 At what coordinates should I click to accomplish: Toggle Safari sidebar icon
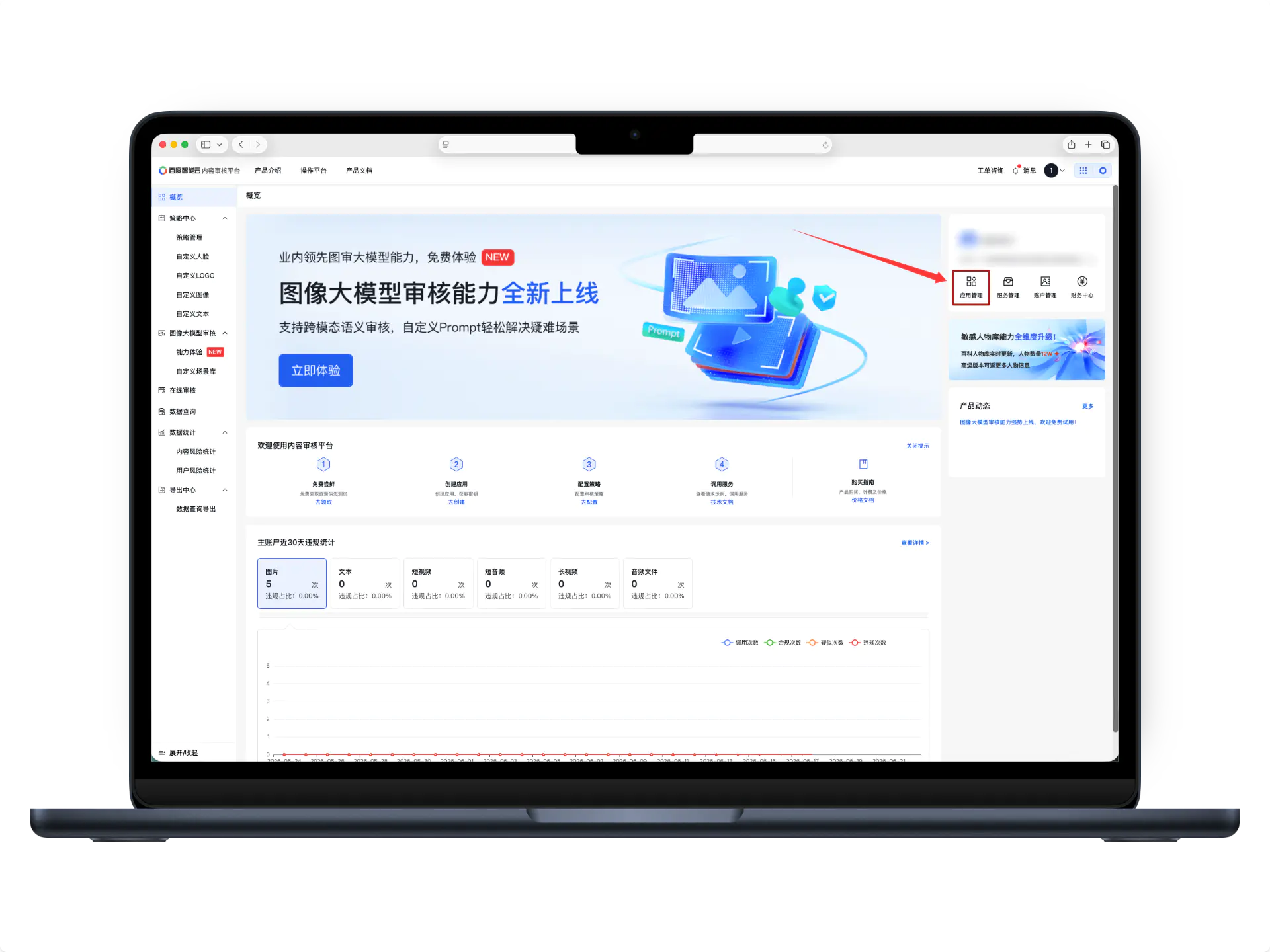pyautogui.click(x=206, y=145)
